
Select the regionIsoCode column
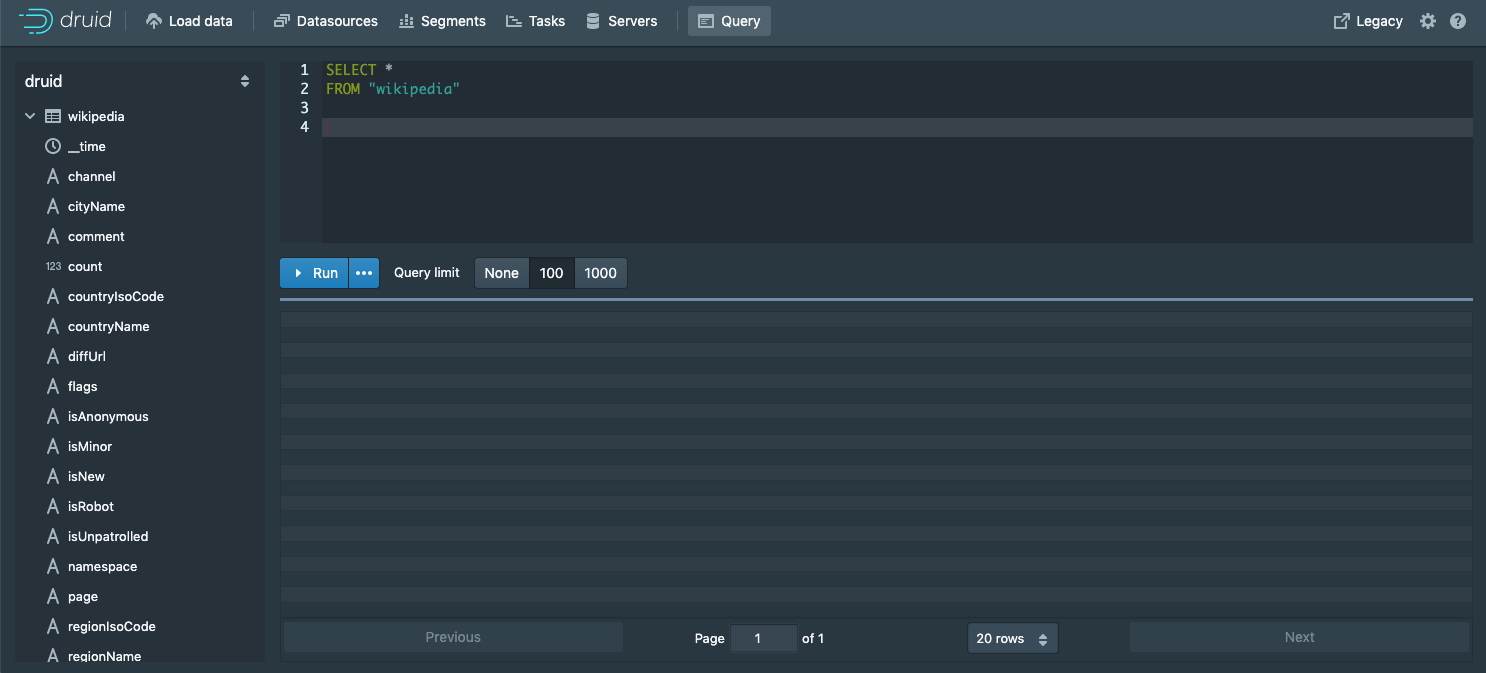point(112,627)
